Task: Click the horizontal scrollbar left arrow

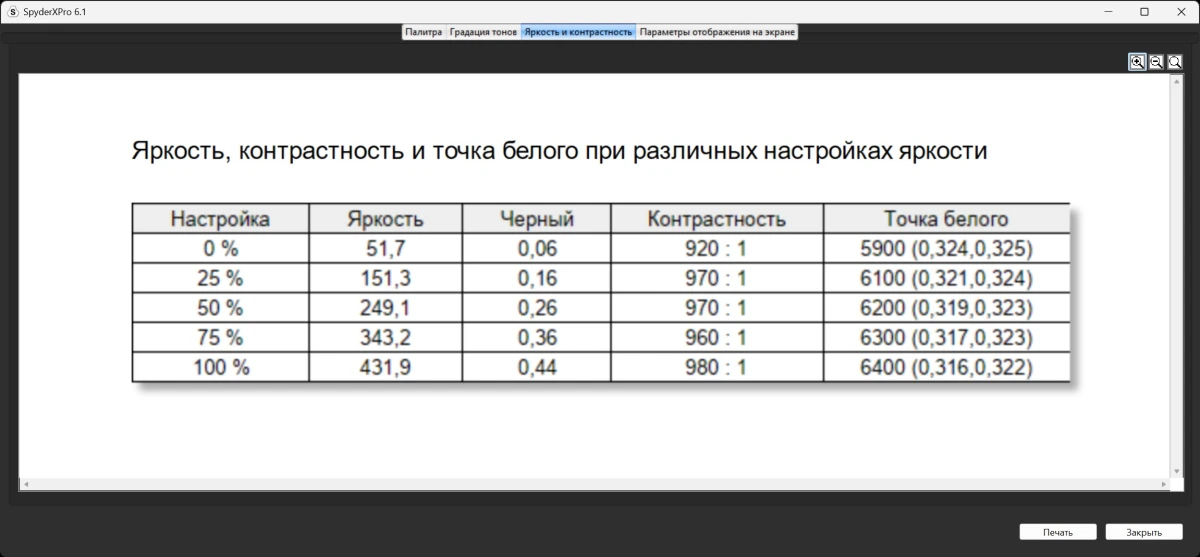Action: click(25, 485)
